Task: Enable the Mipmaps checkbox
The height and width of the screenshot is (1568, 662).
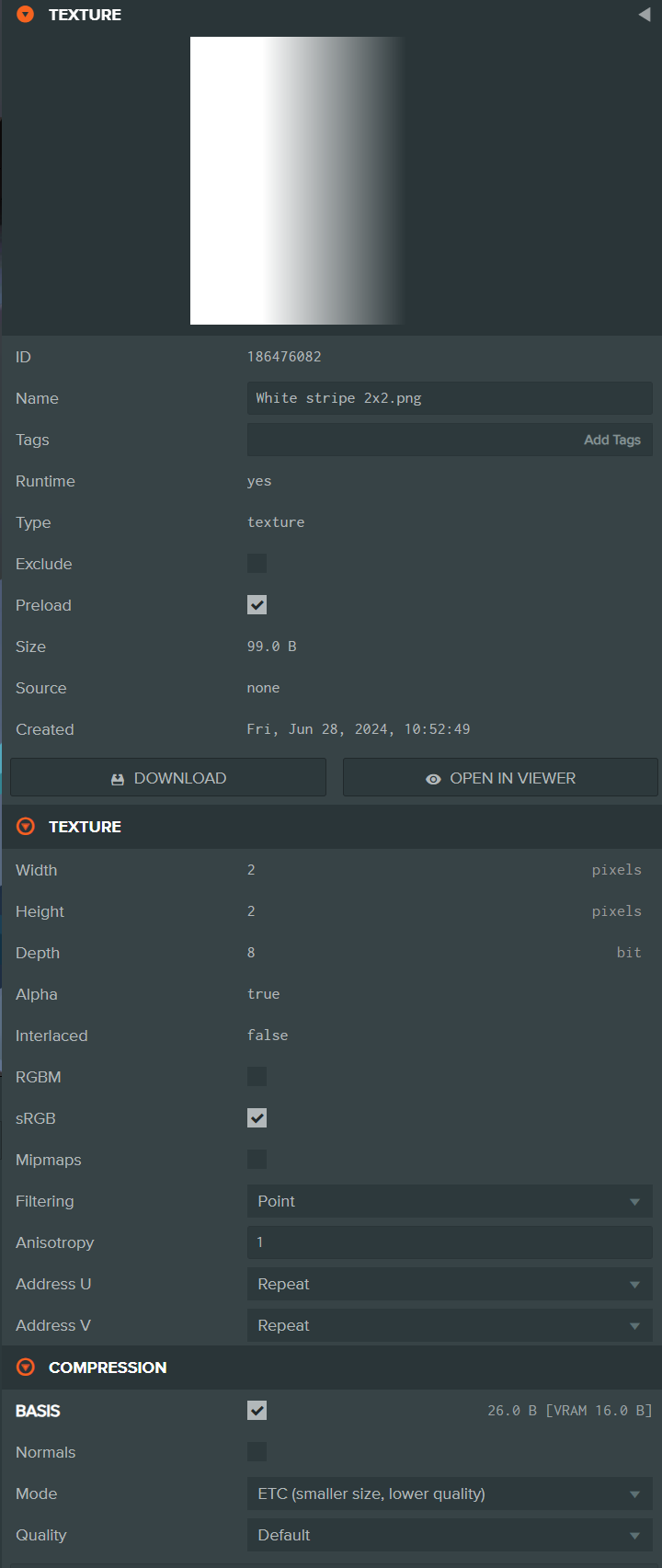Action: pyautogui.click(x=257, y=1160)
